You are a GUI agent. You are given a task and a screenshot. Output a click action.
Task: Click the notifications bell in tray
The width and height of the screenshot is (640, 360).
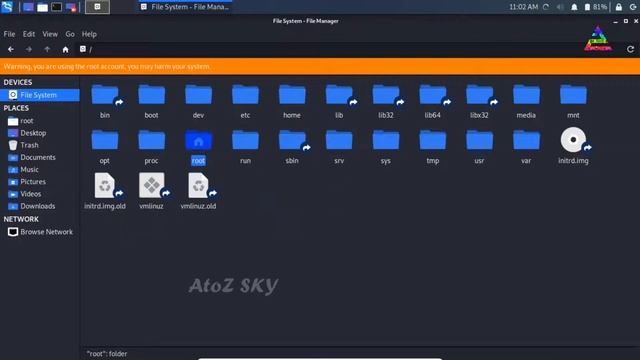[x=574, y=7]
